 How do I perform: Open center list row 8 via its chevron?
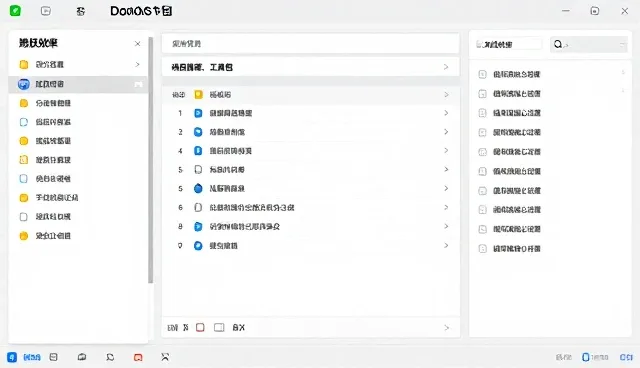point(446,226)
